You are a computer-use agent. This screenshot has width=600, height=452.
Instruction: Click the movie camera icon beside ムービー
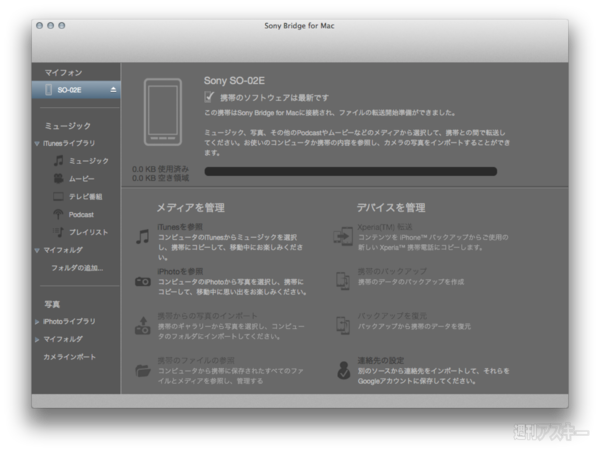(58, 179)
